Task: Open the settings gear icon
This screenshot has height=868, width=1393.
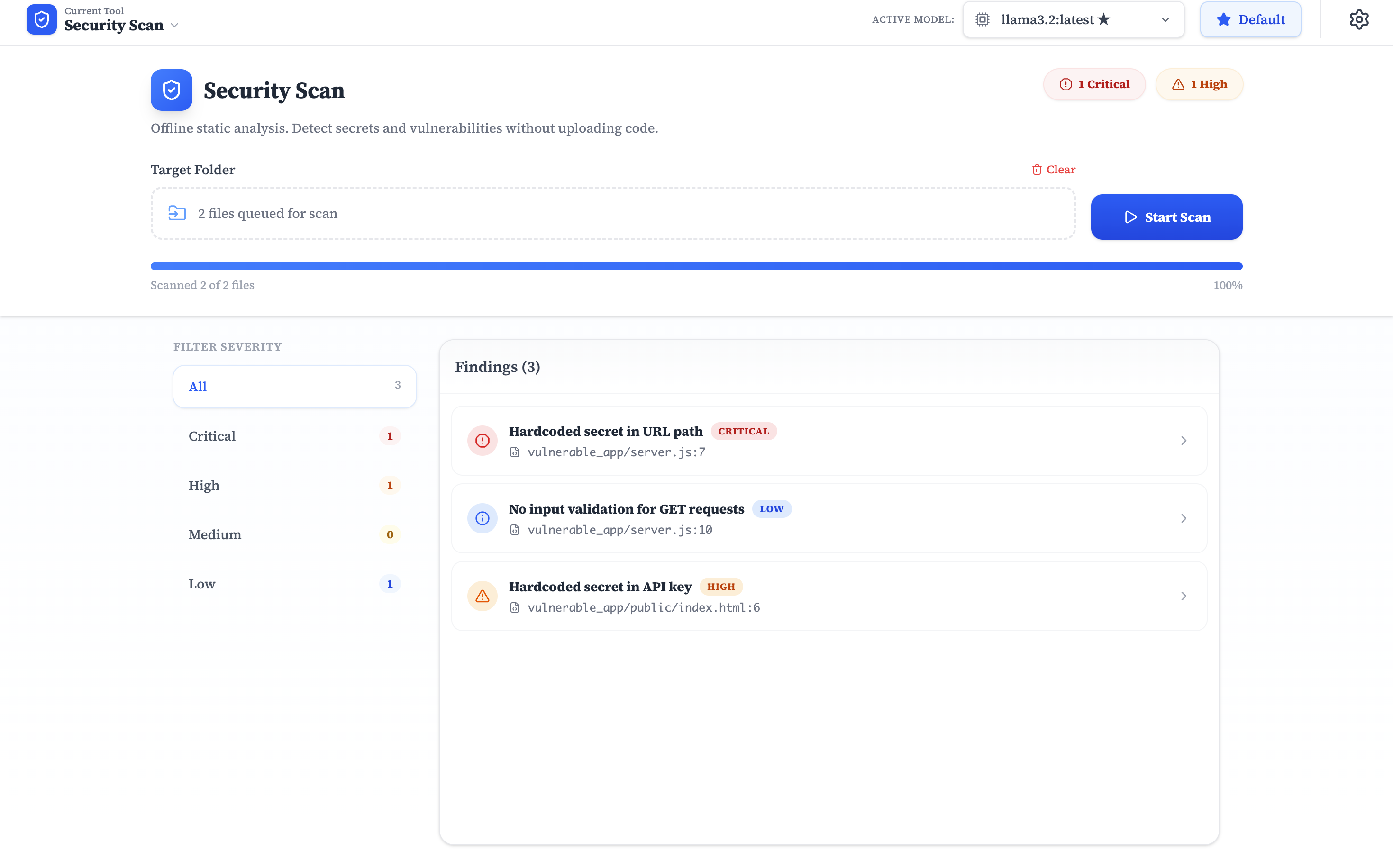Action: pos(1358,19)
